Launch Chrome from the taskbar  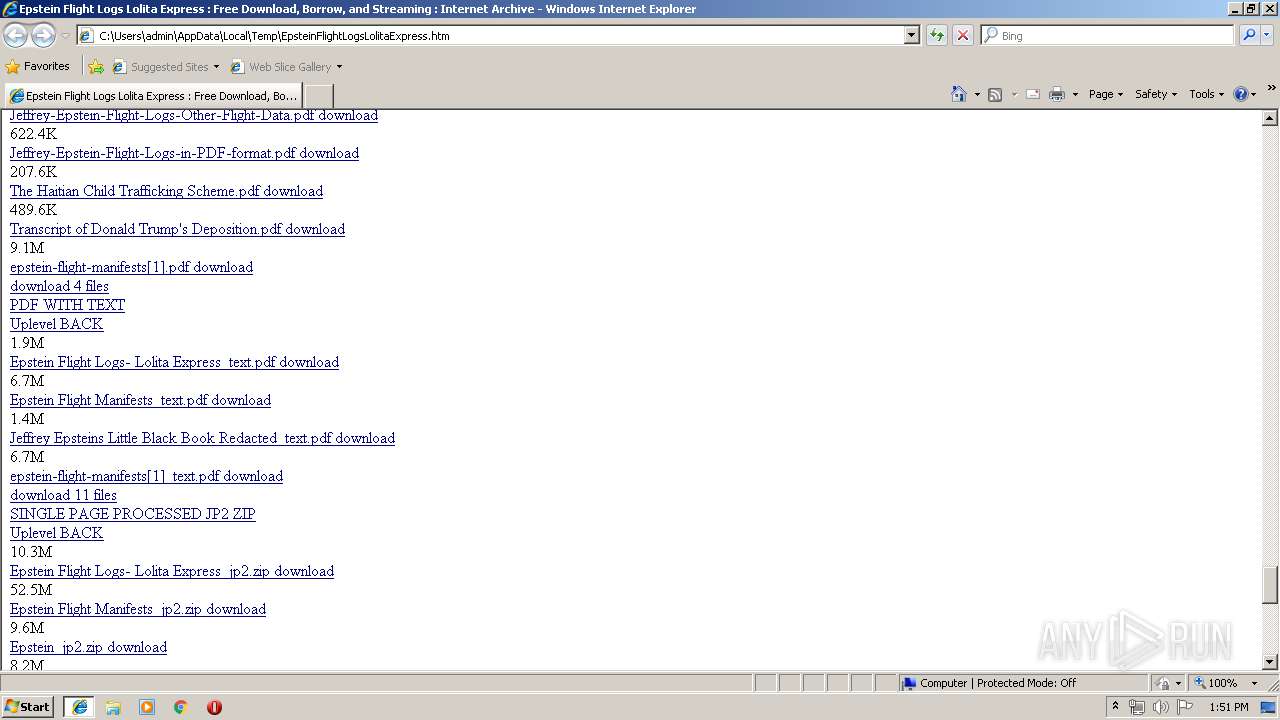coord(181,707)
